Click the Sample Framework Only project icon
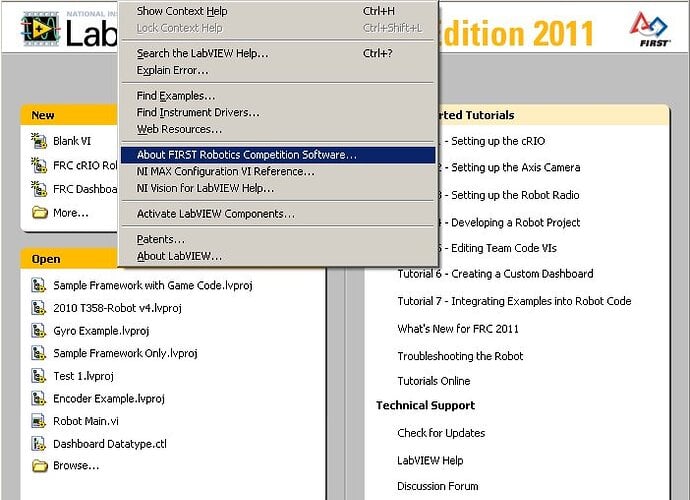 tap(39, 353)
